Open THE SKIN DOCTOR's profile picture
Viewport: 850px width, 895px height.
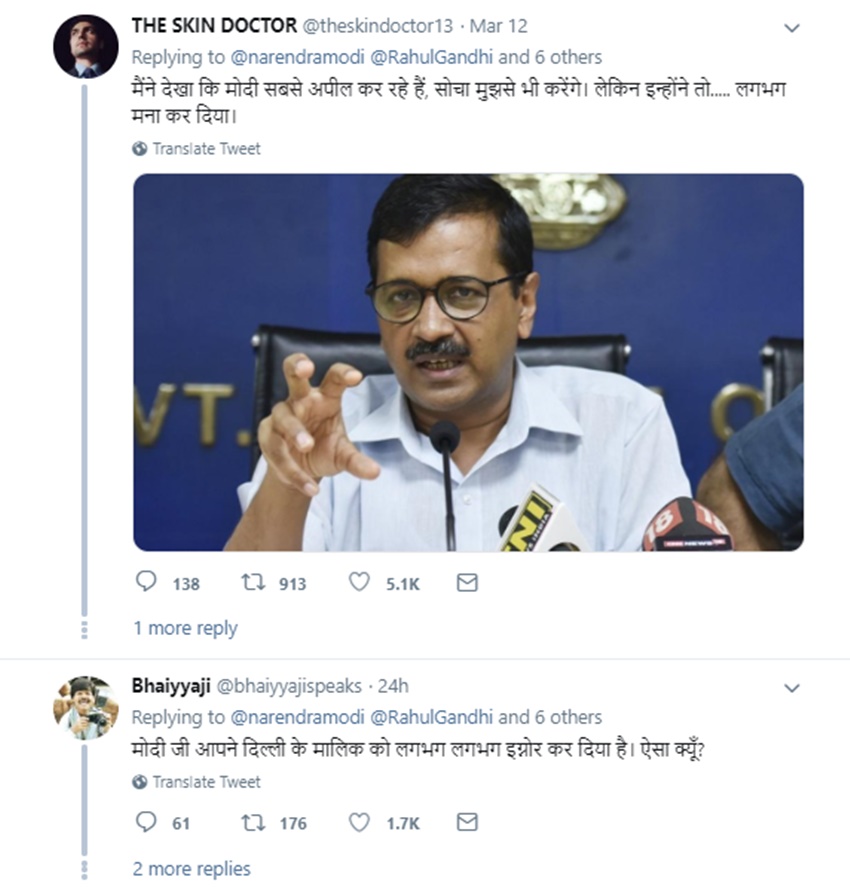click(x=86, y=46)
